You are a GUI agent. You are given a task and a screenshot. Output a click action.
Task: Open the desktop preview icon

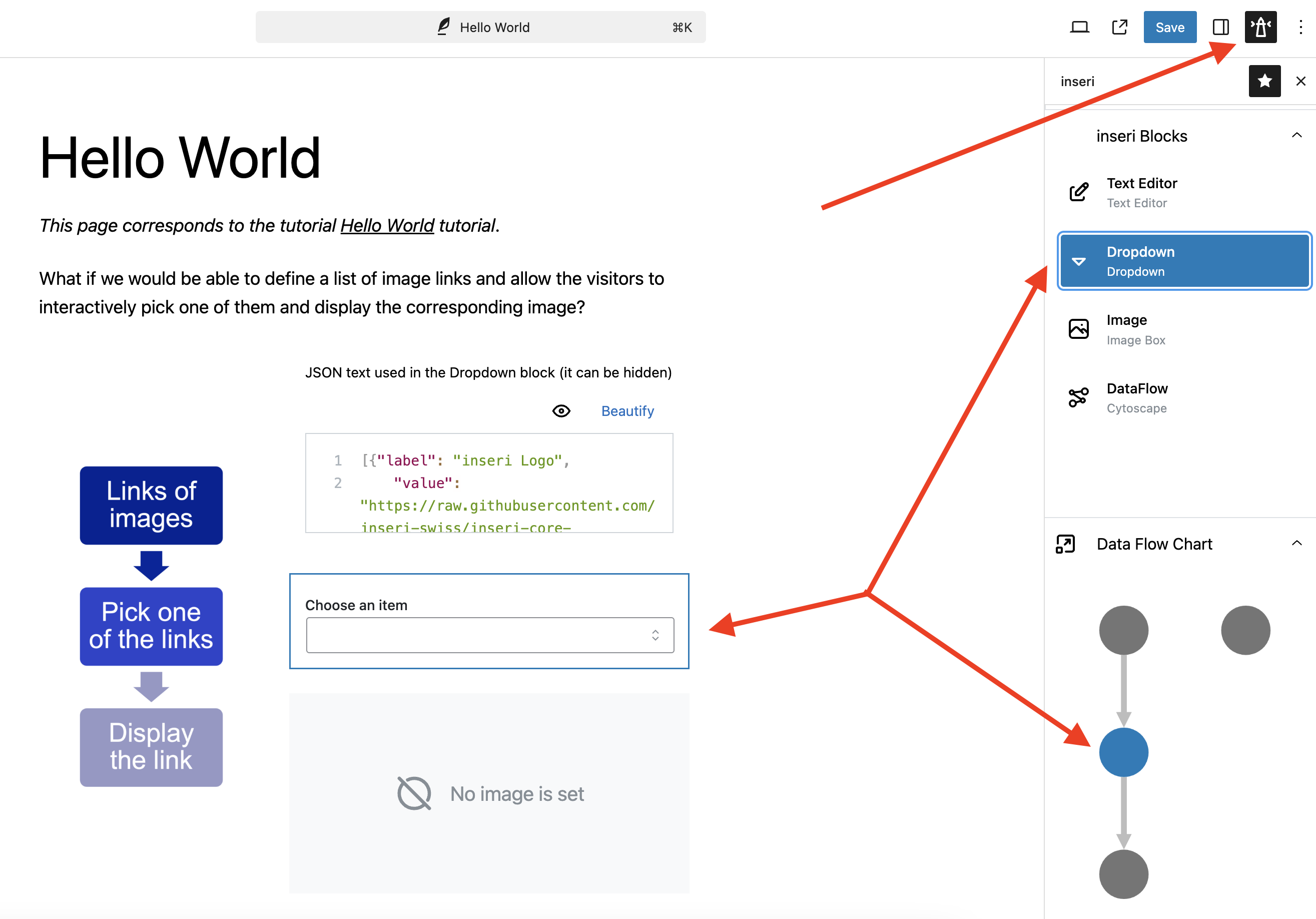1079,27
